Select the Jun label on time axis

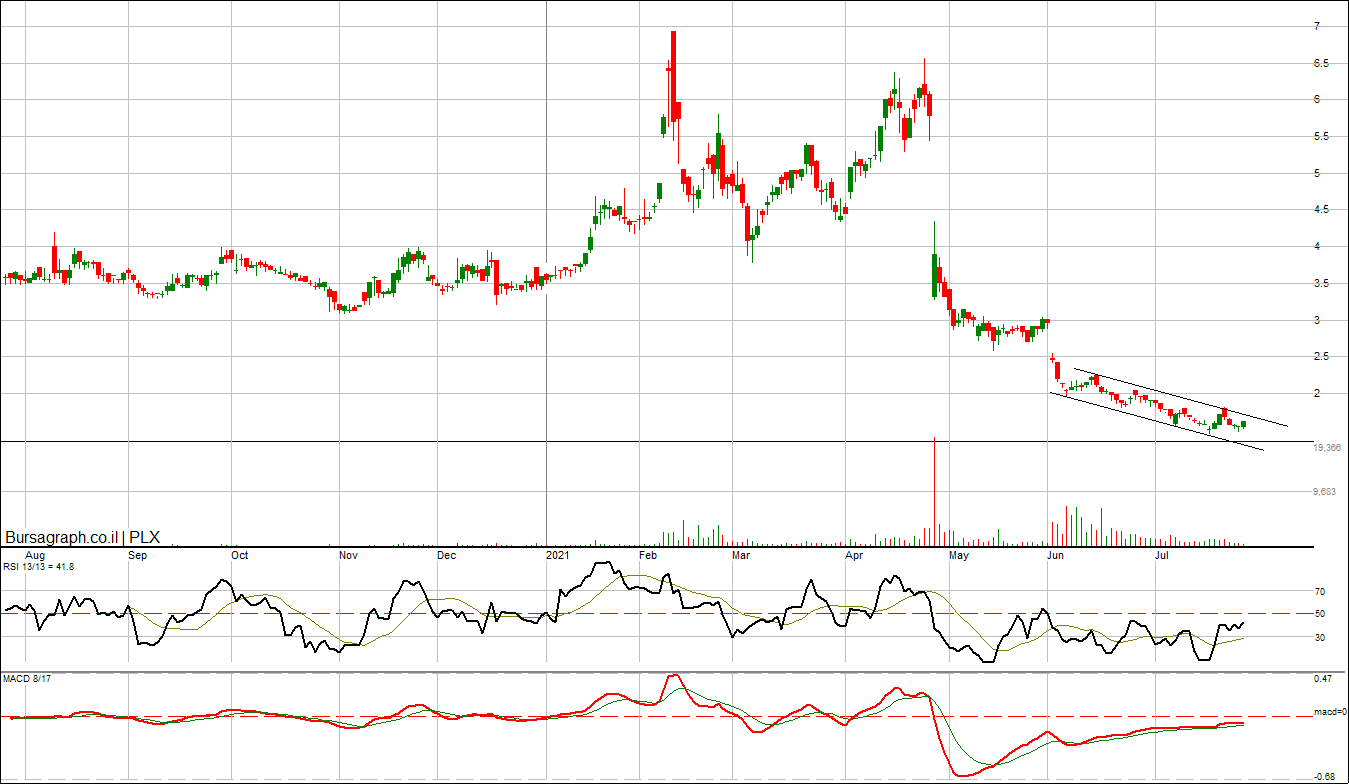[1056, 554]
